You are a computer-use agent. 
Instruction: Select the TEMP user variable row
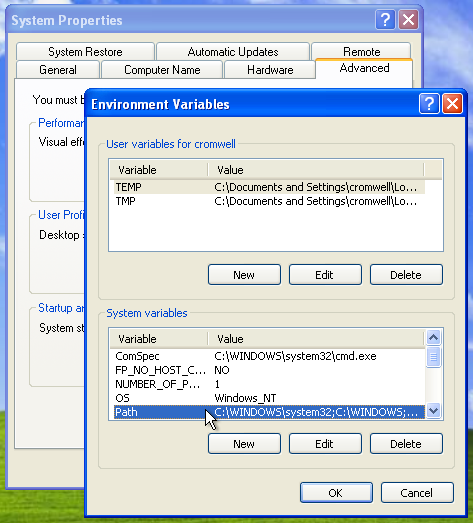click(x=270, y=187)
